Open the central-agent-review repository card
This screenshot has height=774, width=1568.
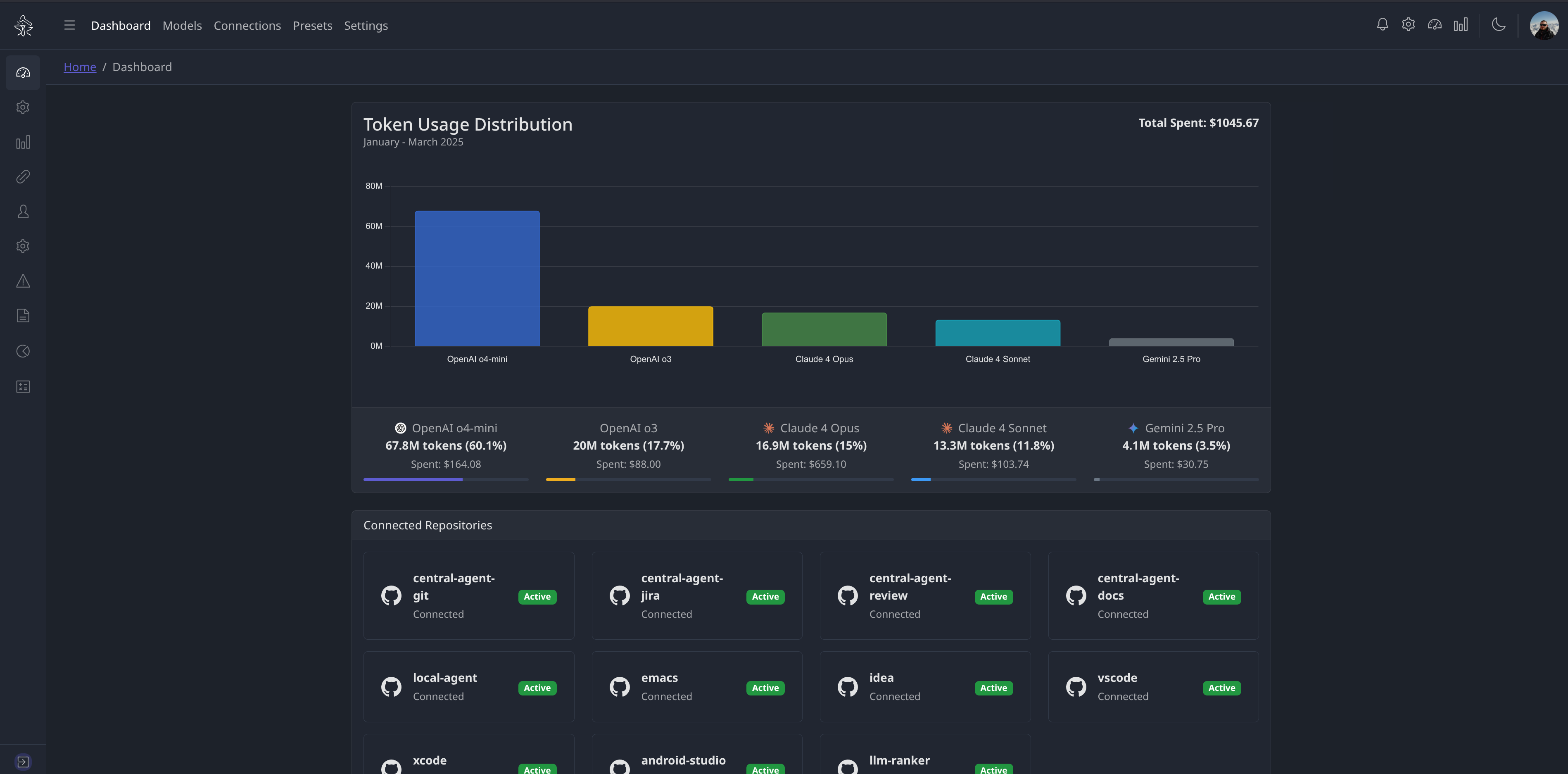pyautogui.click(x=925, y=595)
